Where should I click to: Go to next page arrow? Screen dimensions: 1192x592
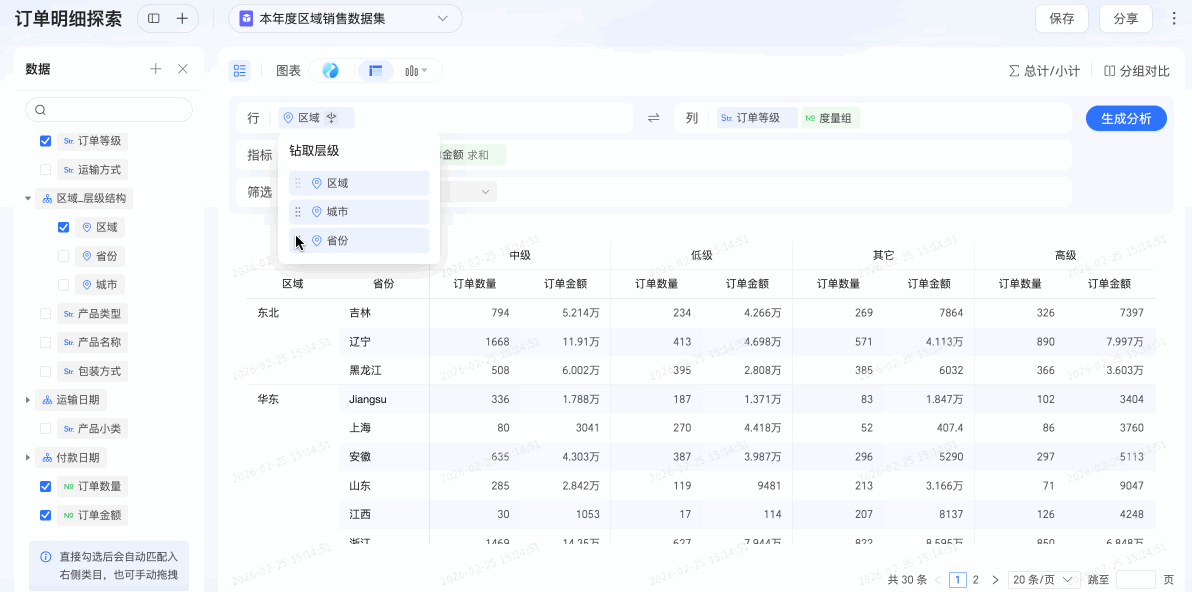pos(995,580)
